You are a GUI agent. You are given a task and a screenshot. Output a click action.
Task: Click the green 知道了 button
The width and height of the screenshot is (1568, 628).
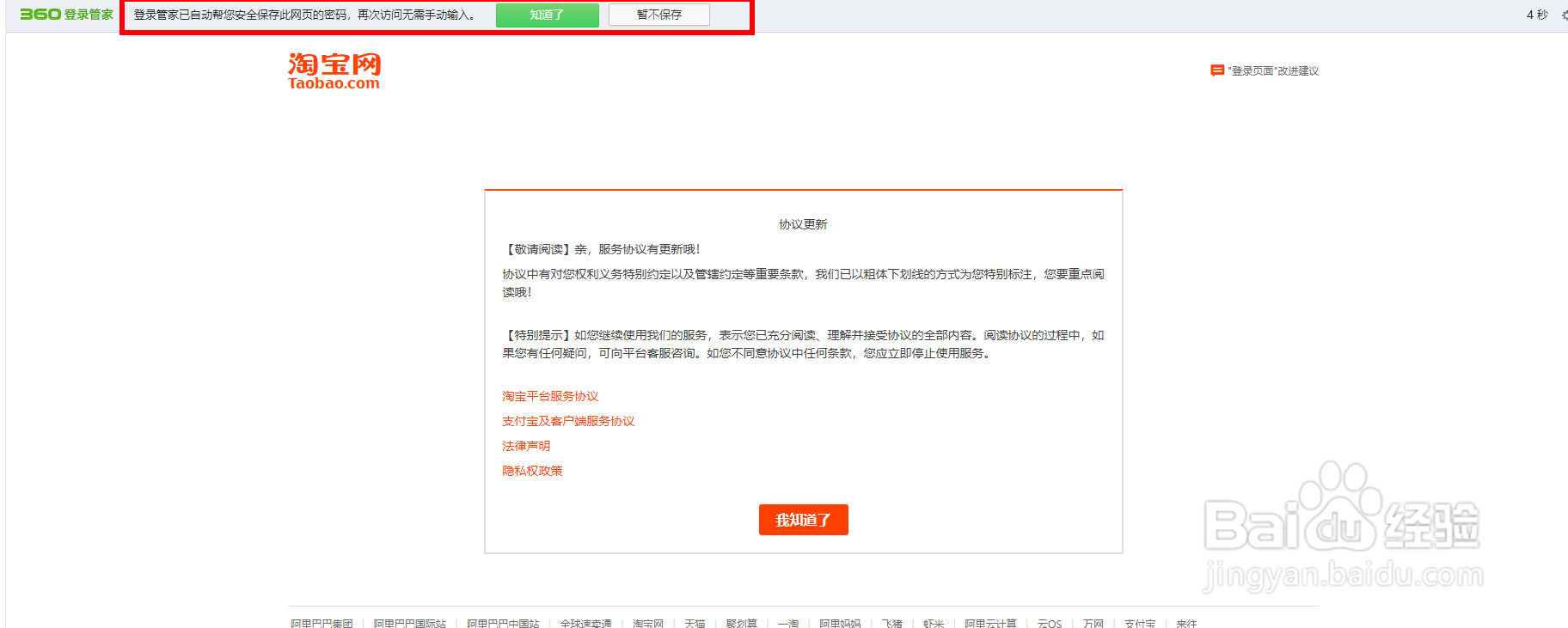coord(547,15)
